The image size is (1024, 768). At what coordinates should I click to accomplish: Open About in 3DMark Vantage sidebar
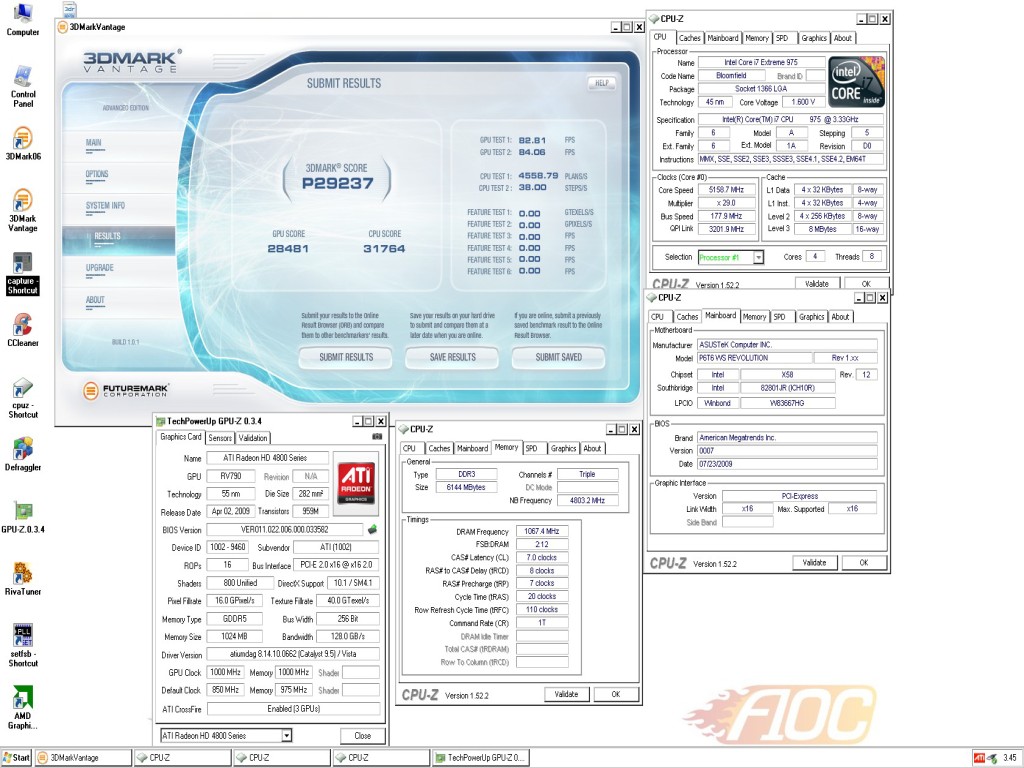point(95,300)
